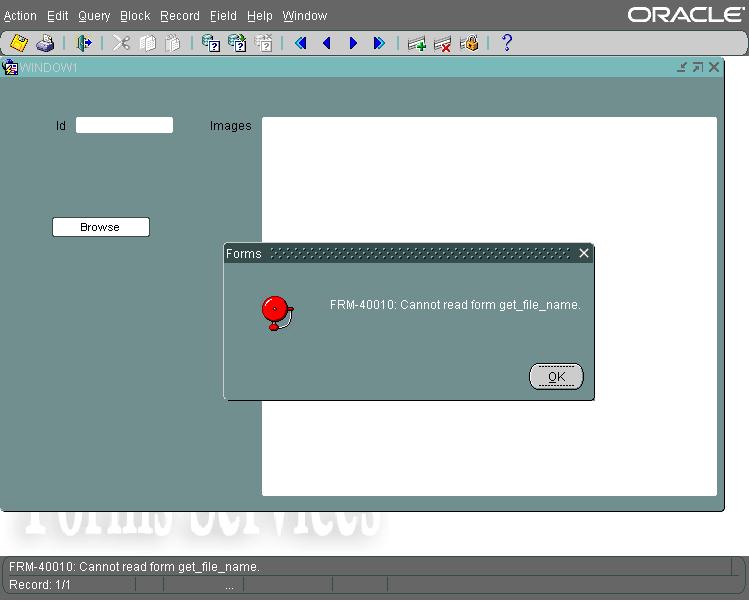Go to the next record
The width and height of the screenshot is (749, 601).
tap(353, 43)
